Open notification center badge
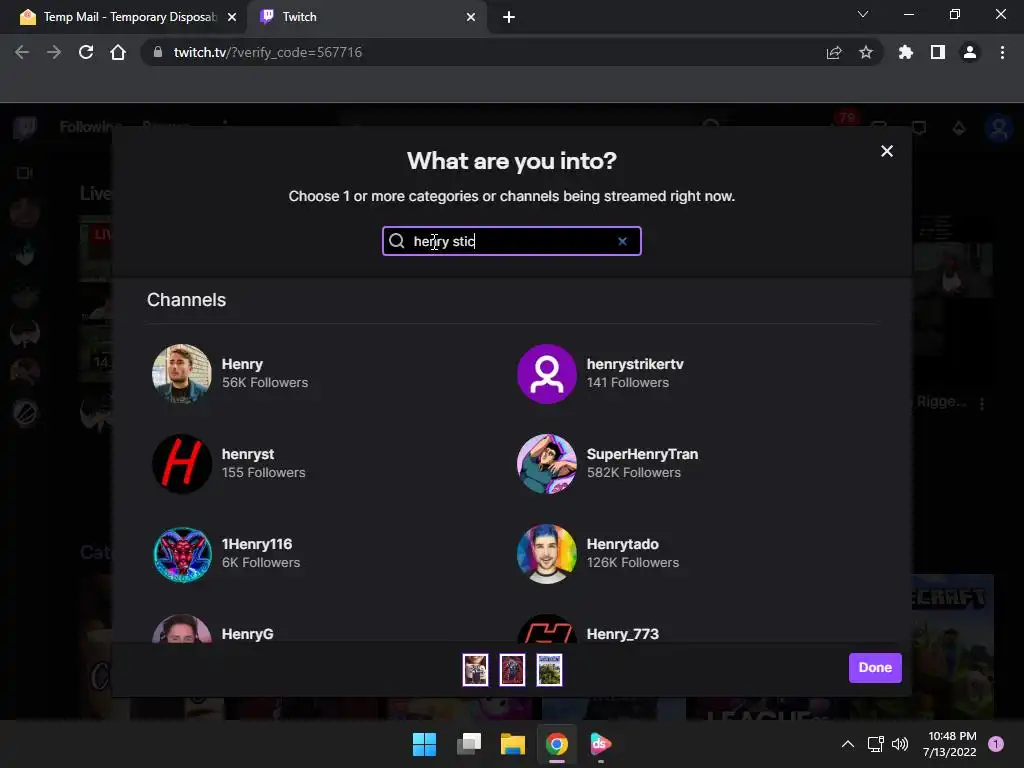The image size is (1024, 768). [x=996, y=744]
